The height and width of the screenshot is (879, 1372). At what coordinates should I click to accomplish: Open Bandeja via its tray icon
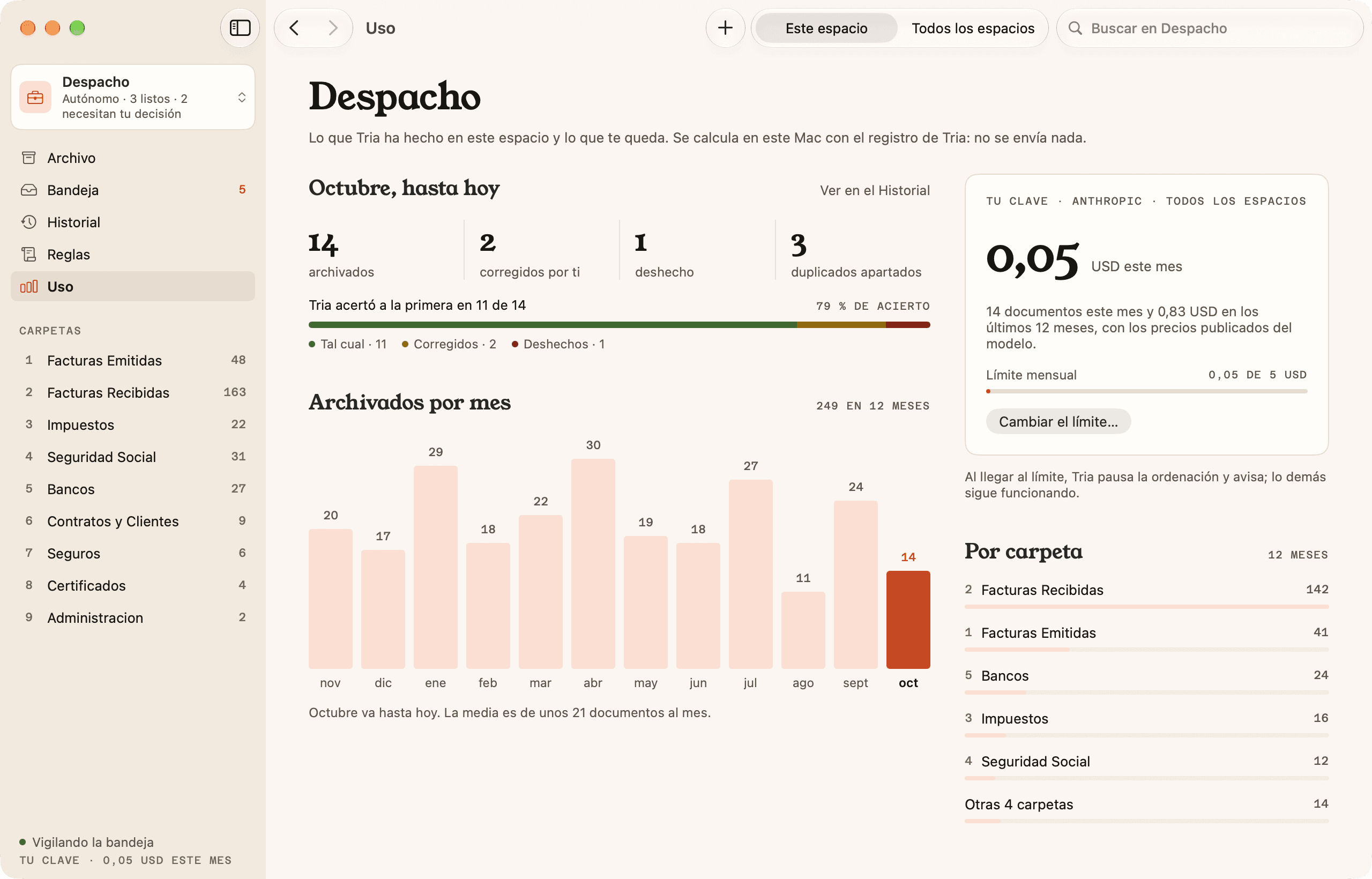(28, 190)
